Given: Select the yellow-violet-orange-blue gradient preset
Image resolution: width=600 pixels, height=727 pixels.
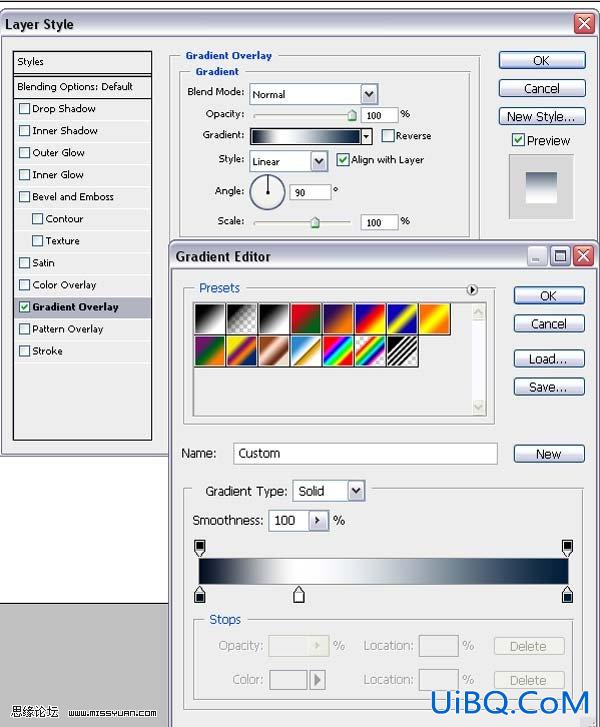Looking at the screenshot, I should tap(242, 351).
